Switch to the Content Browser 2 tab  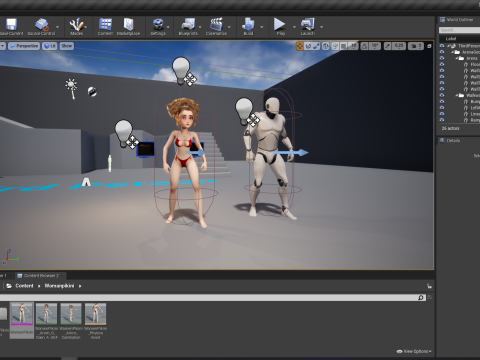(x=41, y=276)
